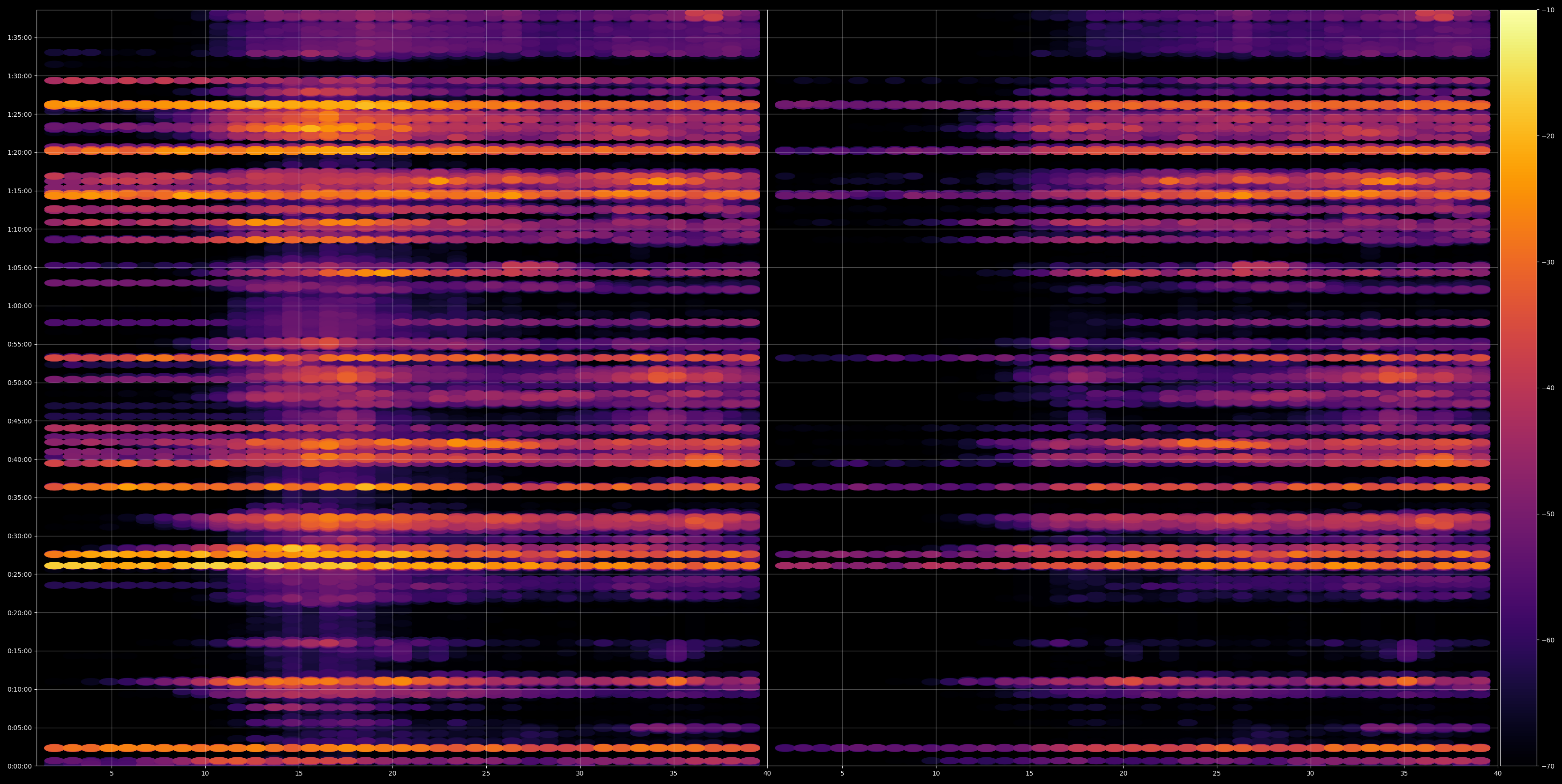This screenshot has width=1562, height=784.
Task: Click the inferno colorbar gradient strip
Action: click(x=1518, y=388)
